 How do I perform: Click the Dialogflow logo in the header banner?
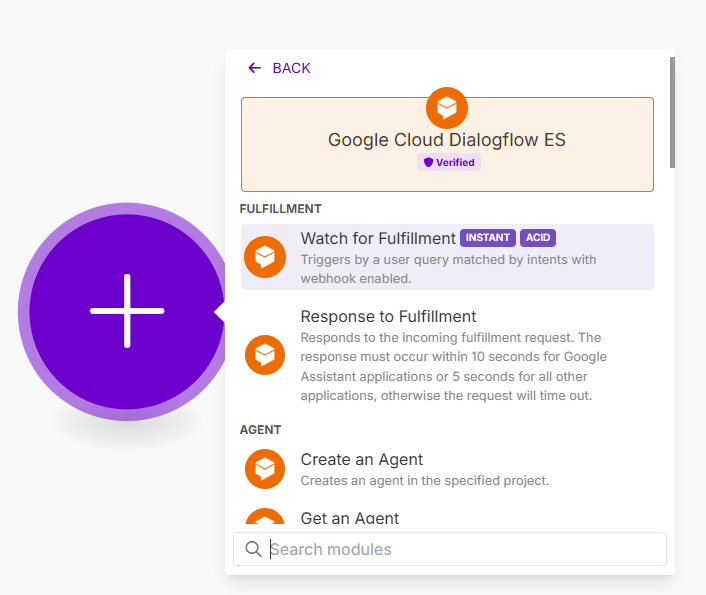pos(447,108)
